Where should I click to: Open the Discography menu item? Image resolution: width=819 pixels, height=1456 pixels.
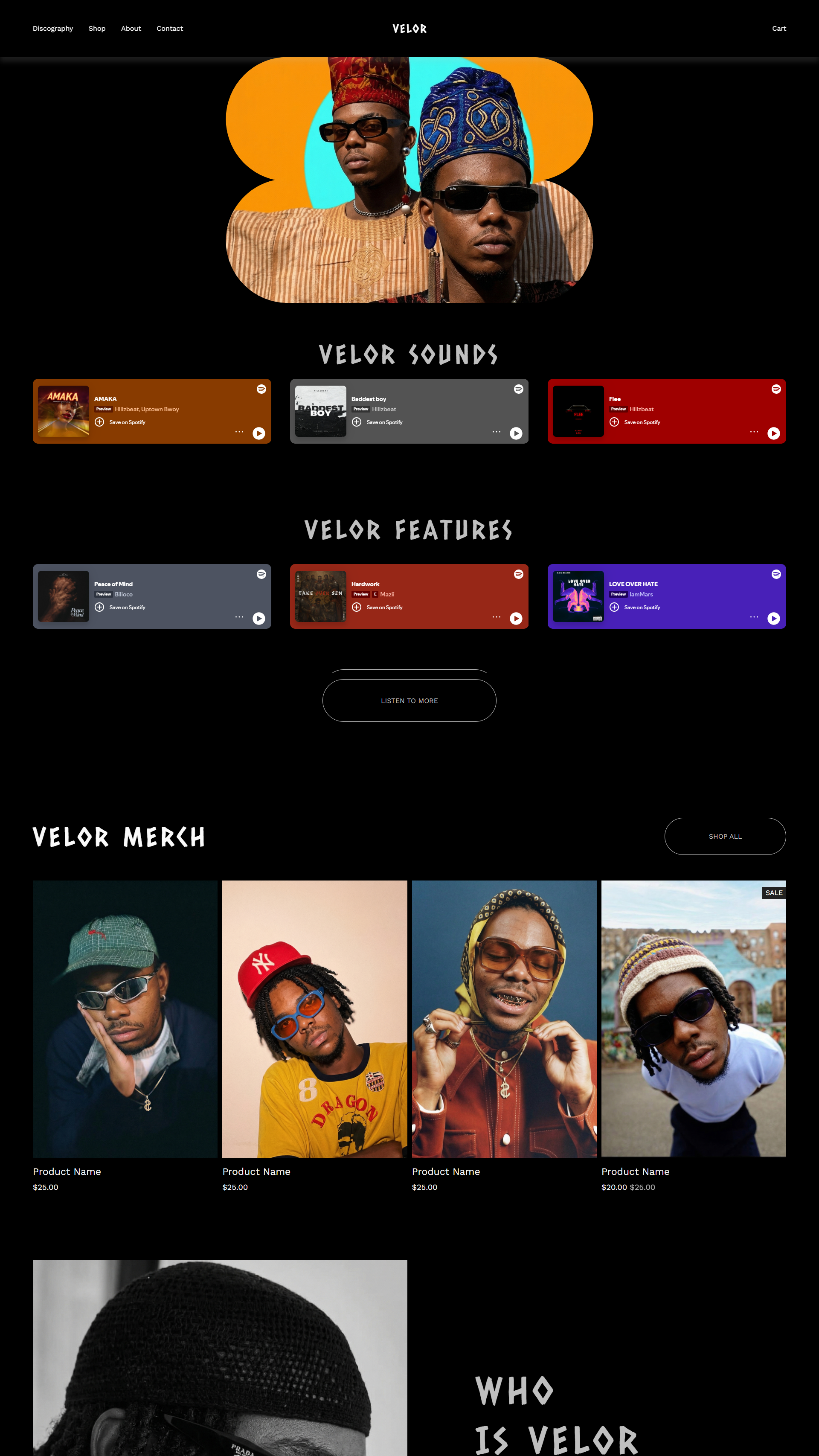[x=53, y=28]
